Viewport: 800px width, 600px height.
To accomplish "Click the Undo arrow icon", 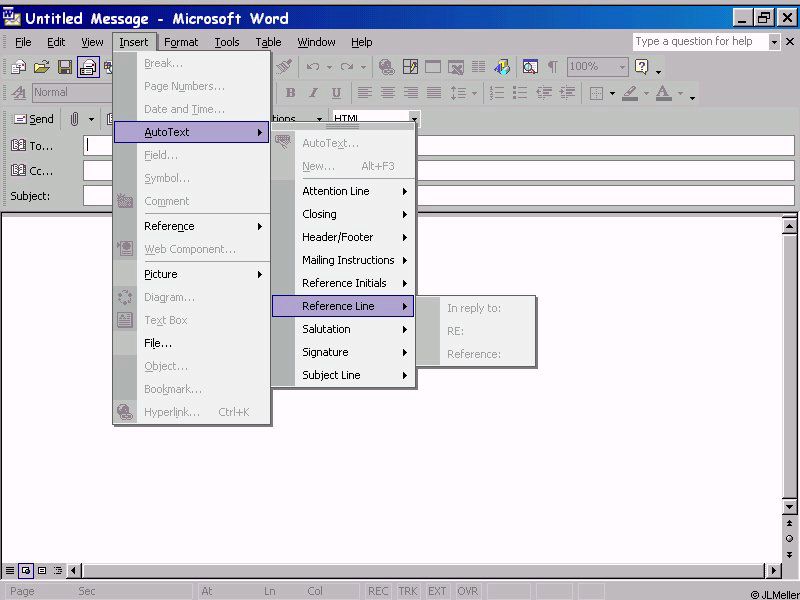I will click(313, 67).
